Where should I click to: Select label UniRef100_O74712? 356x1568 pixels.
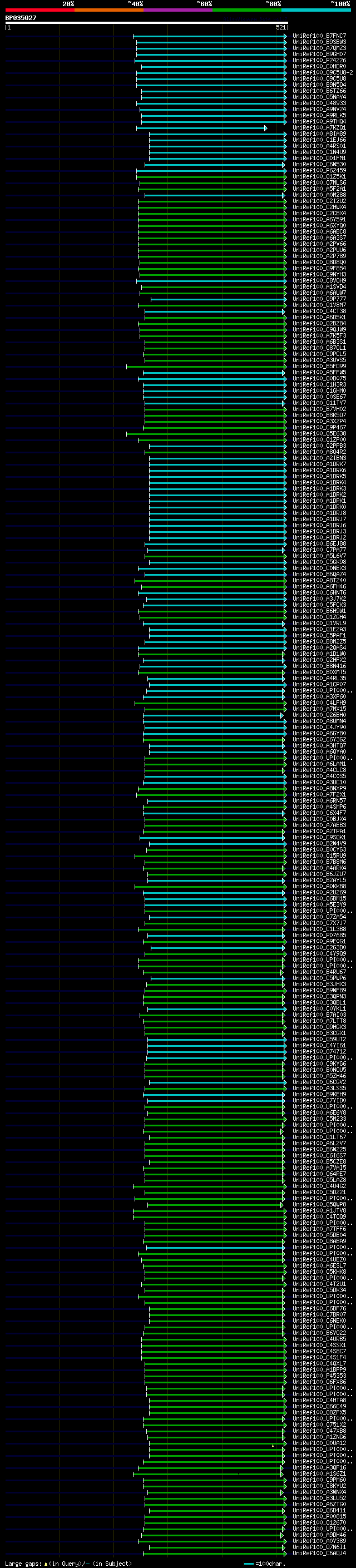click(319, 1052)
